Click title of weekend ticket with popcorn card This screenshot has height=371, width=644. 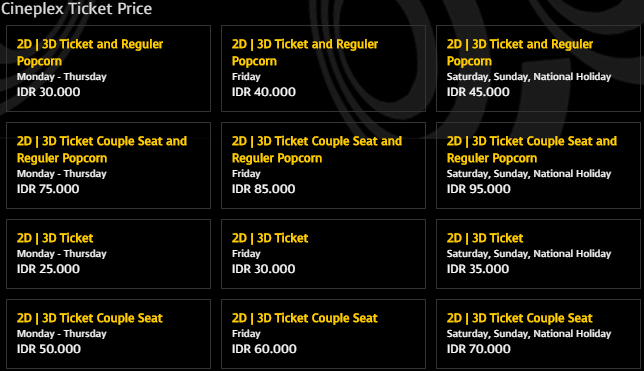point(520,53)
